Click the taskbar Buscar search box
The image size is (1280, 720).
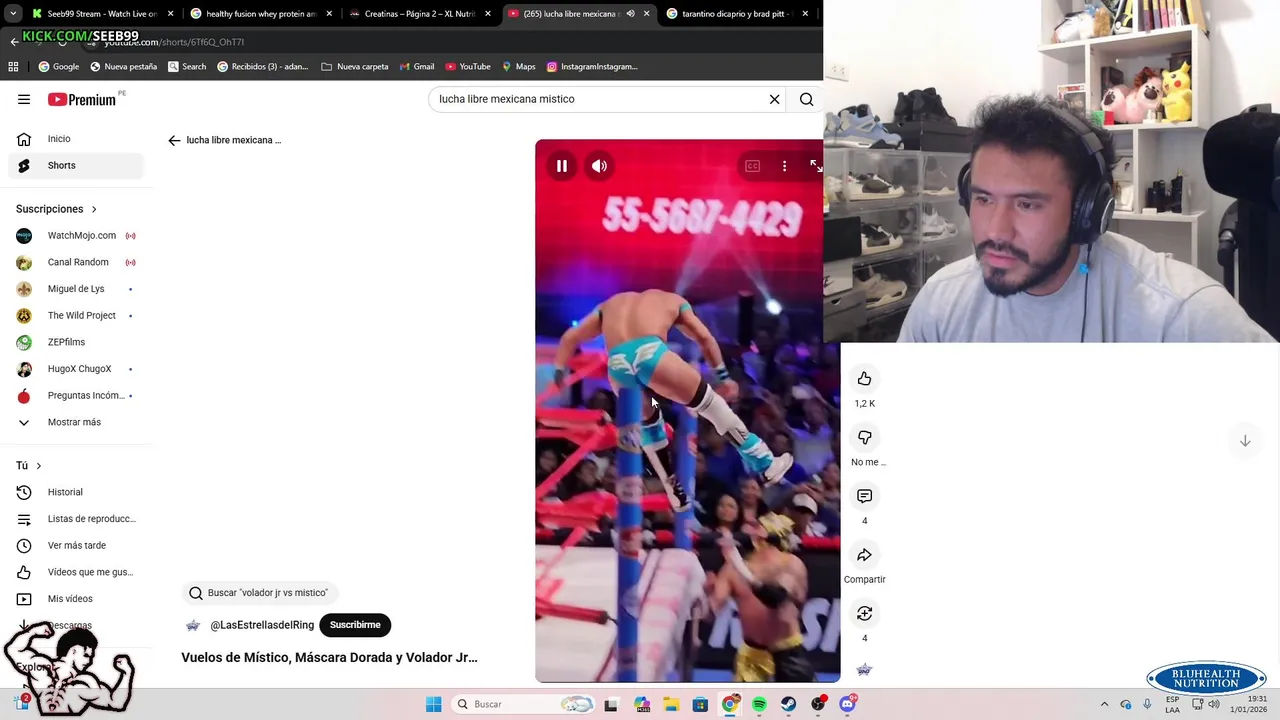522,704
